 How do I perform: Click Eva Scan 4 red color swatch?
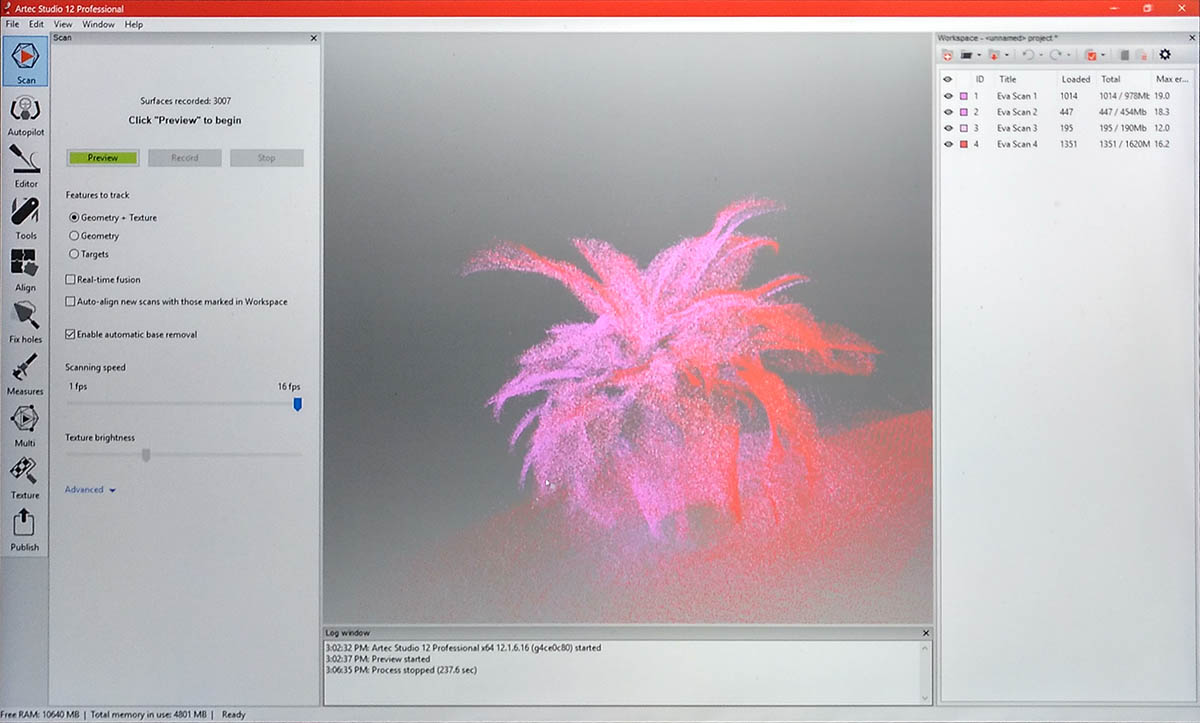[963, 144]
